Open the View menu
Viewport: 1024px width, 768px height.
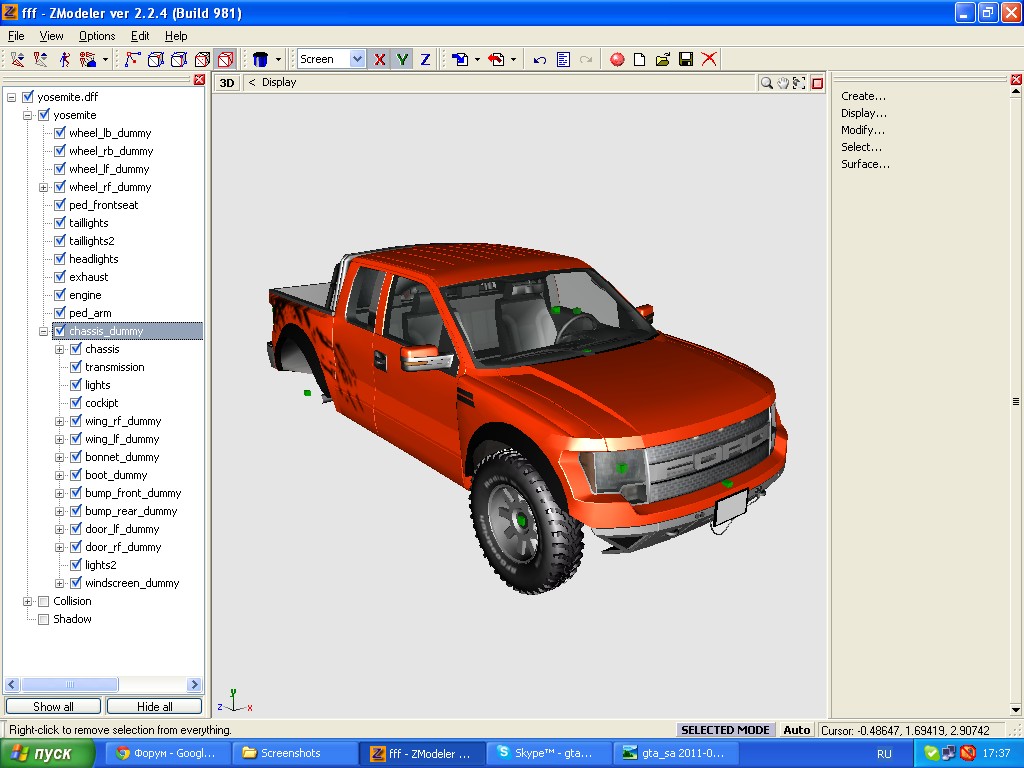51,36
